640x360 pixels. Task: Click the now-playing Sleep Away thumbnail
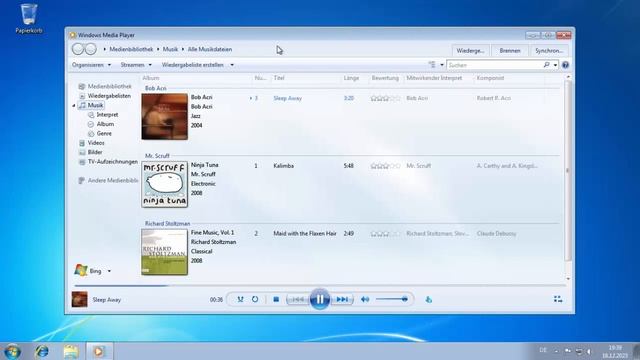tap(80, 299)
